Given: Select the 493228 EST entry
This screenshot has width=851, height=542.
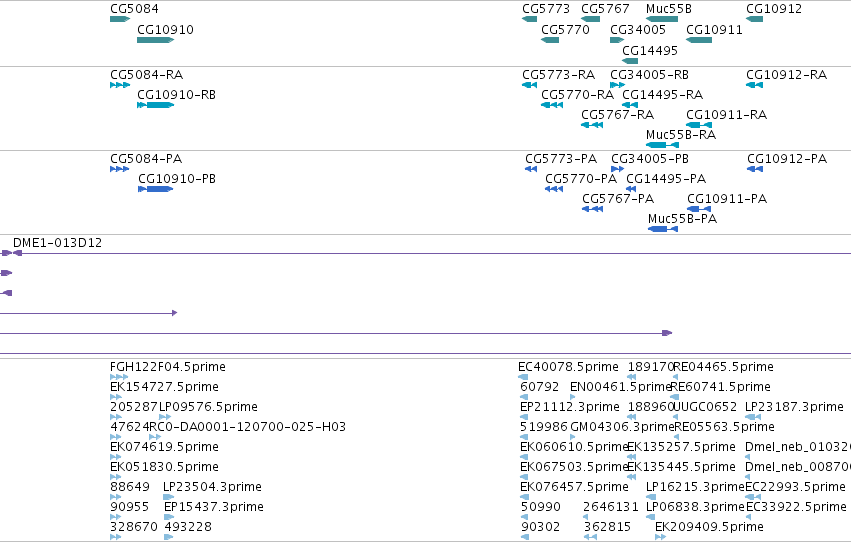Looking at the screenshot, I should tap(168, 537).
